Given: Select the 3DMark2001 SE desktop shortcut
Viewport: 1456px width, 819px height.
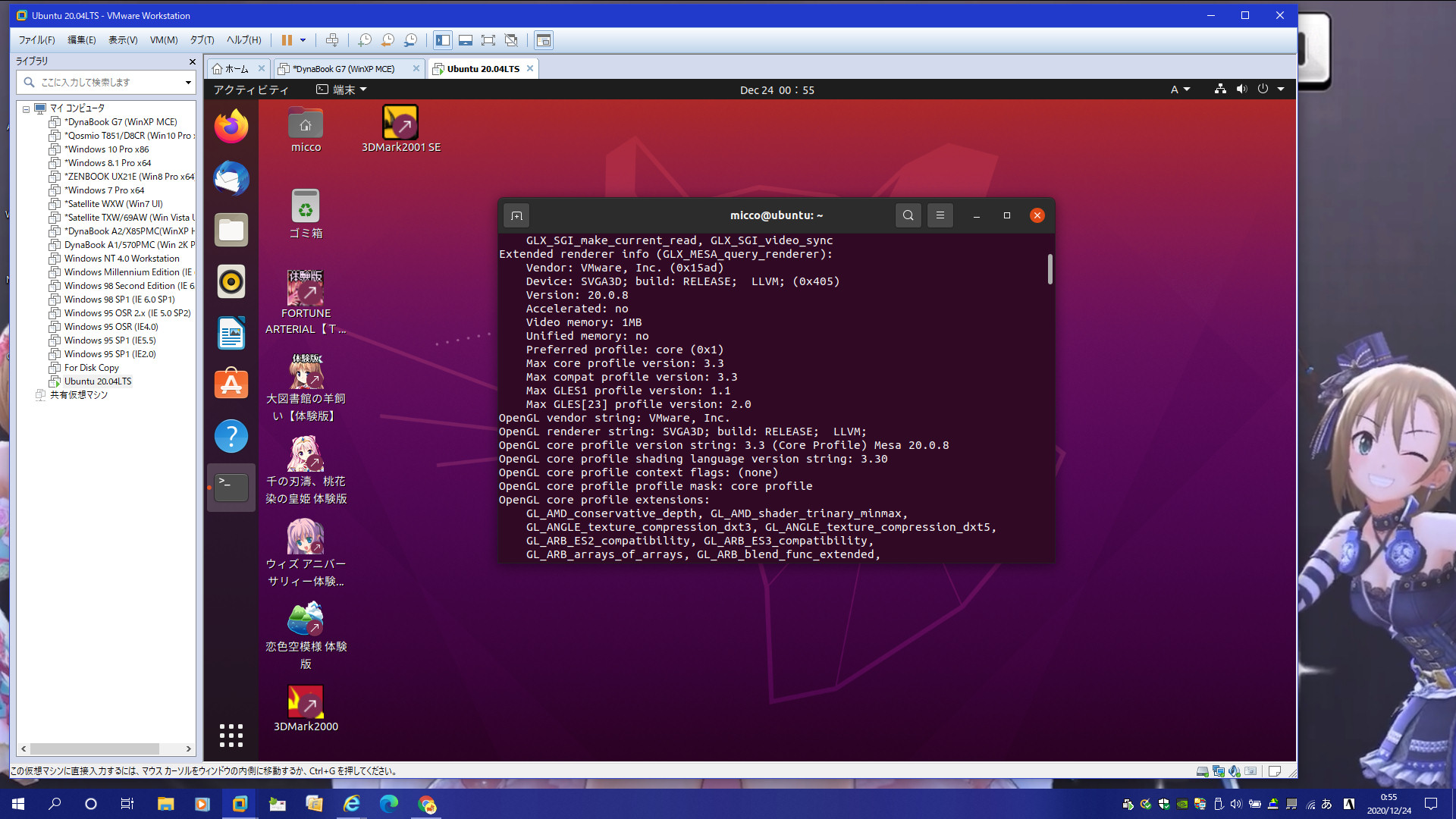Looking at the screenshot, I should 400,130.
